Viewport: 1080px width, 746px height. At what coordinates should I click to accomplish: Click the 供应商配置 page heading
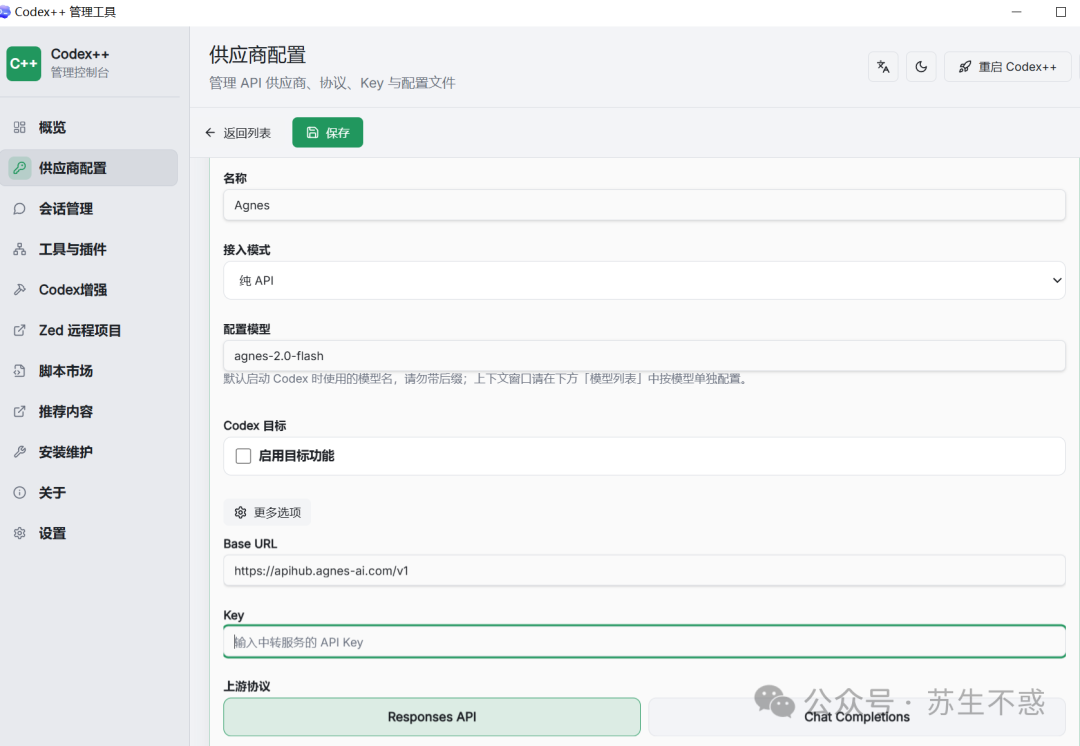(258, 55)
